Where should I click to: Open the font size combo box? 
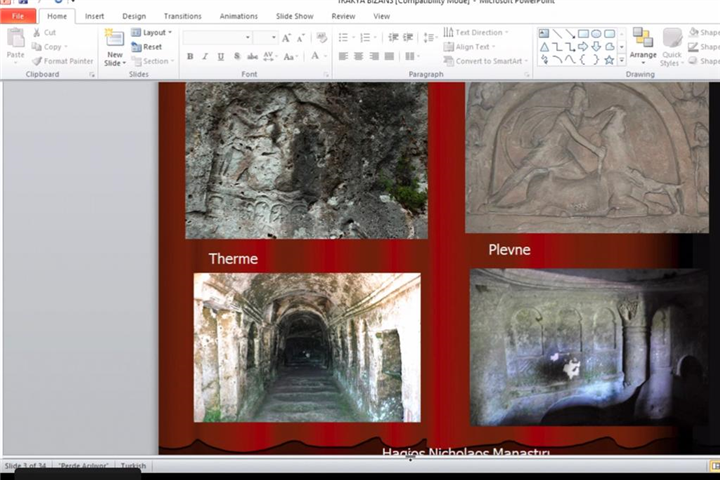(x=265, y=37)
